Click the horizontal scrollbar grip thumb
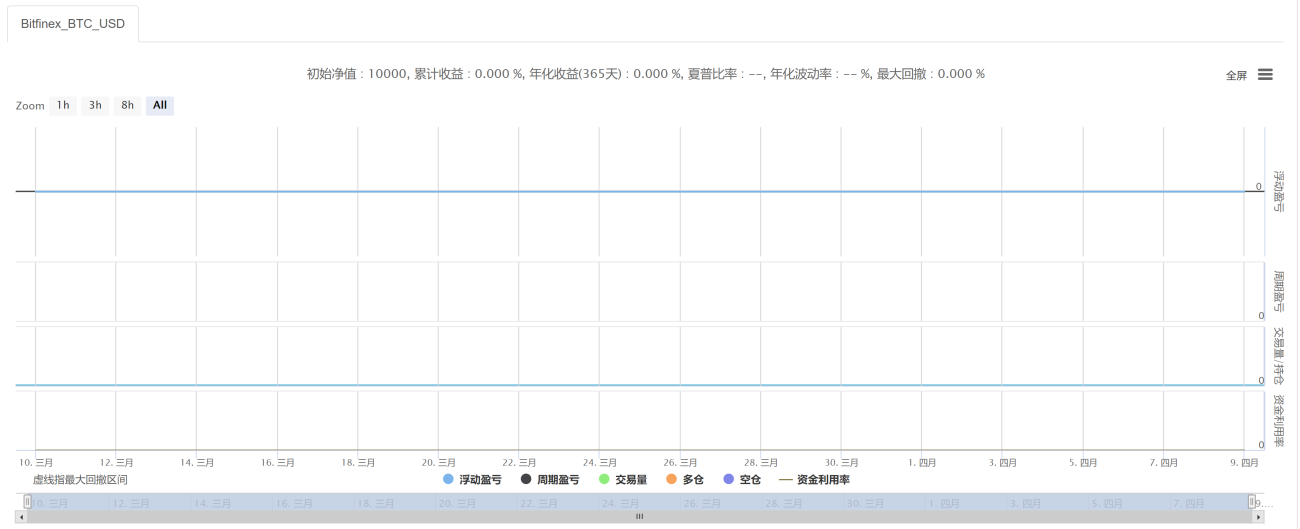The height and width of the screenshot is (529, 1300). click(x=640, y=517)
